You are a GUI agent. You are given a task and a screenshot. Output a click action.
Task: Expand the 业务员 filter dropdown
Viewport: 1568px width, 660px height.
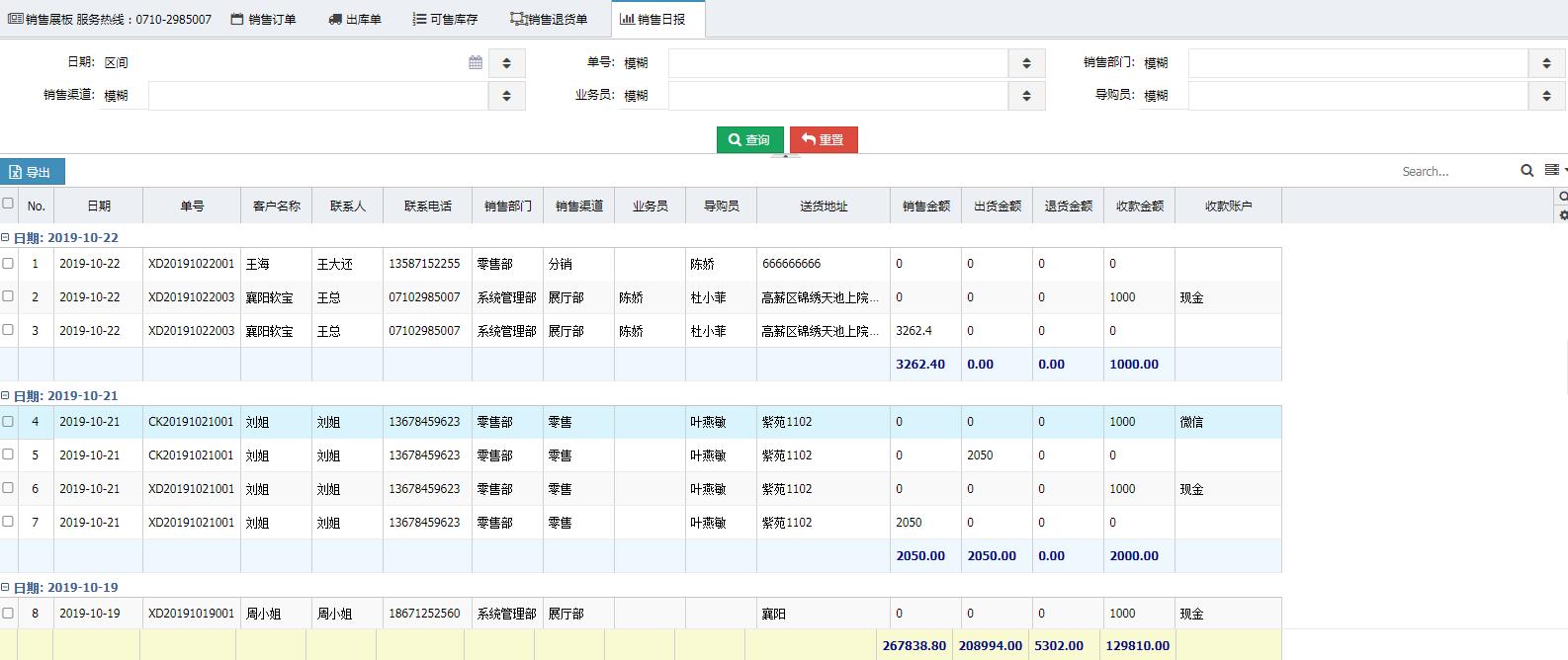1026,96
